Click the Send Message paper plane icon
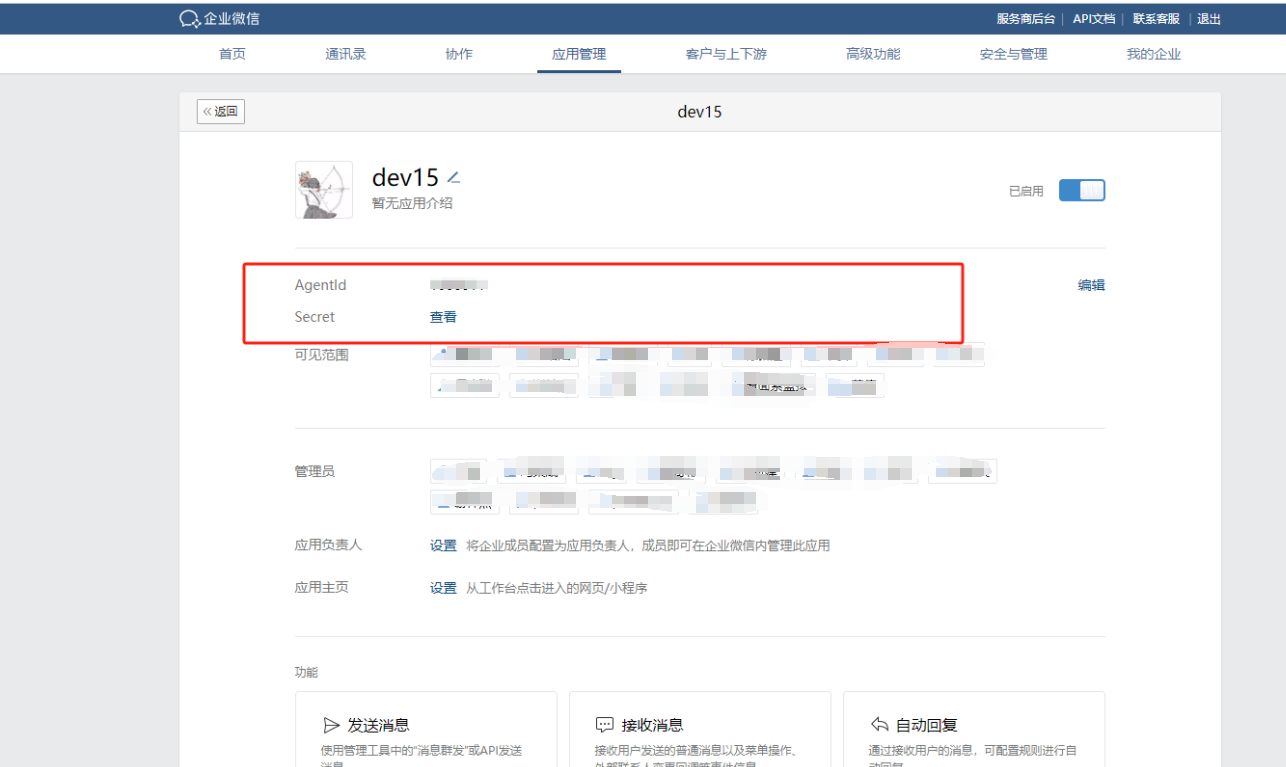1286x767 pixels. [331, 725]
